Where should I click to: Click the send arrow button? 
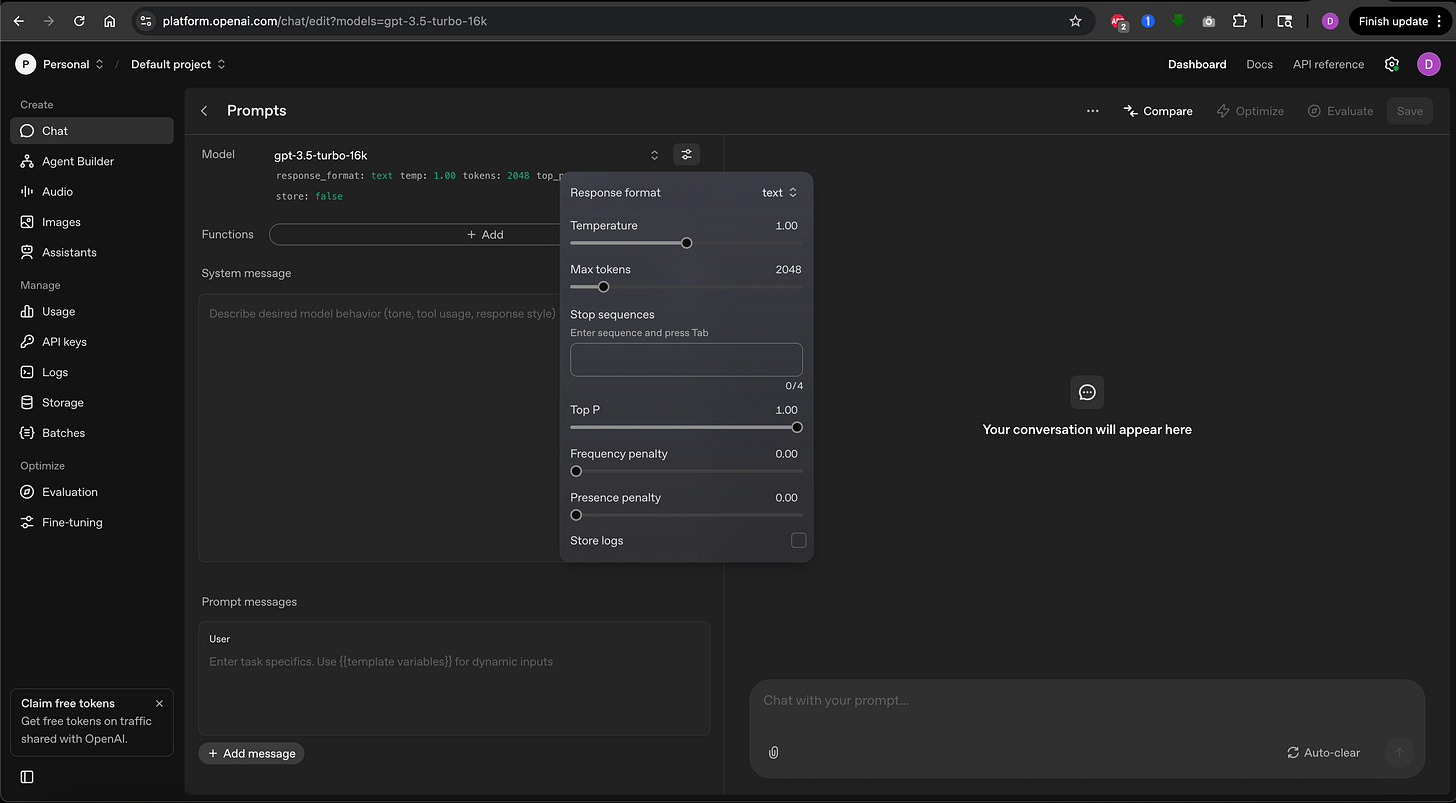pyautogui.click(x=1400, y=753)
